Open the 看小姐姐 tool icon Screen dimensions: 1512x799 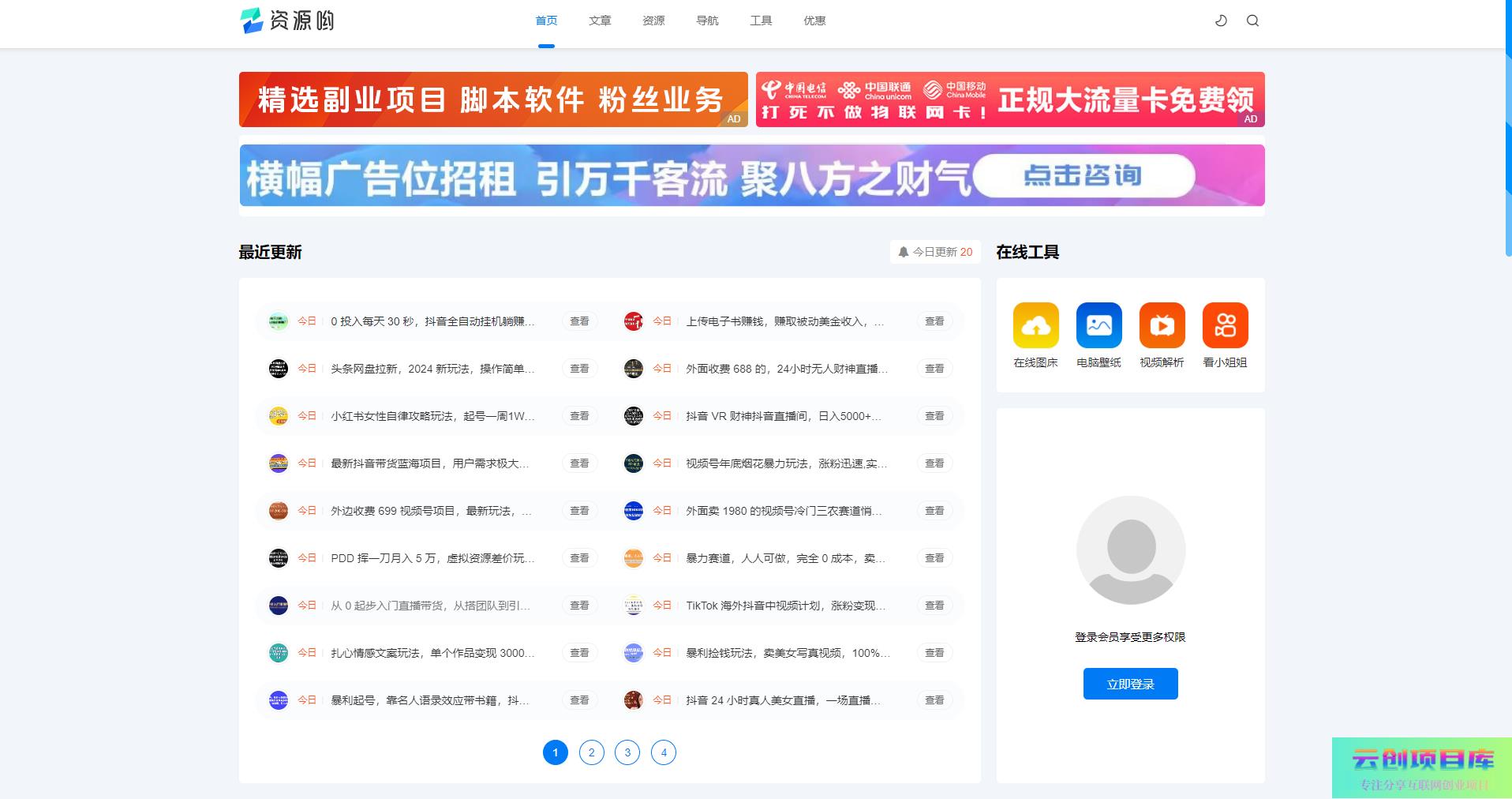coord(1225,325)
